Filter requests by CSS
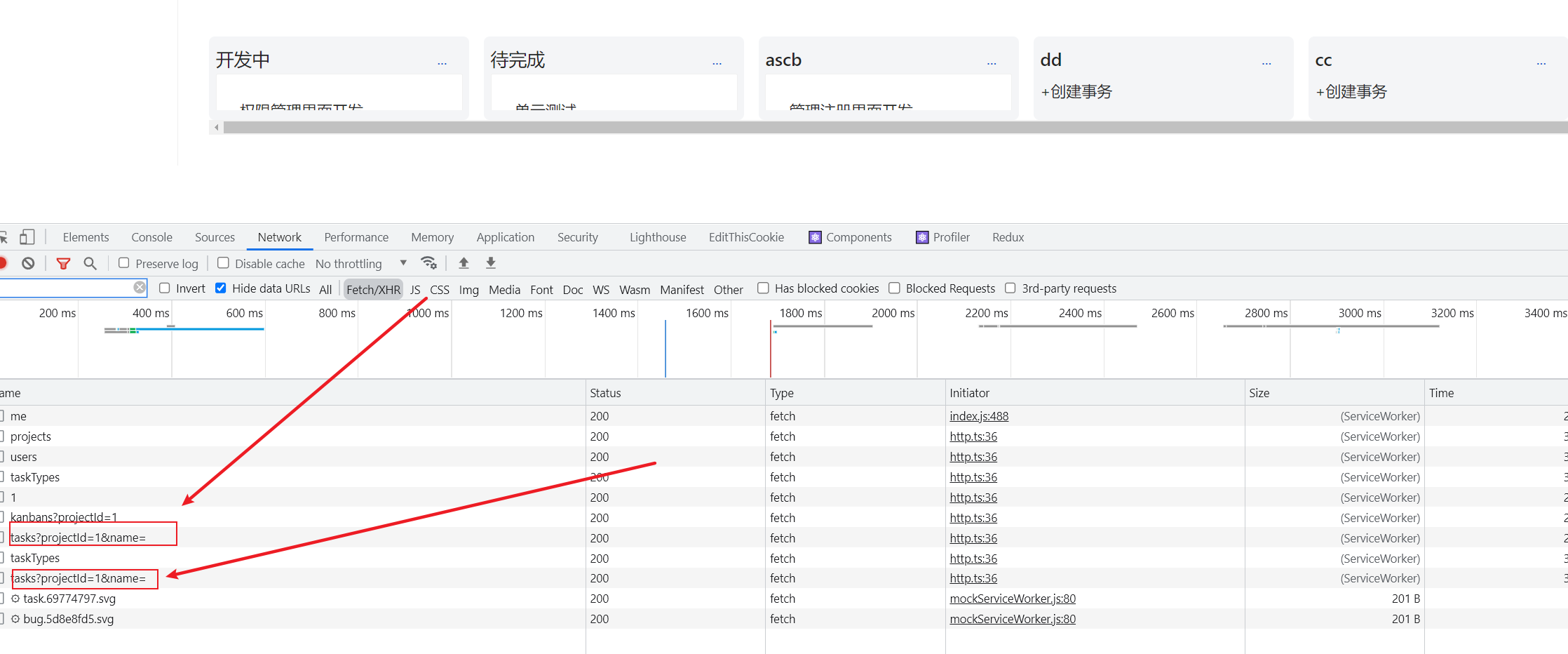Screen dimensions: 1568x654 pos(440,289)
